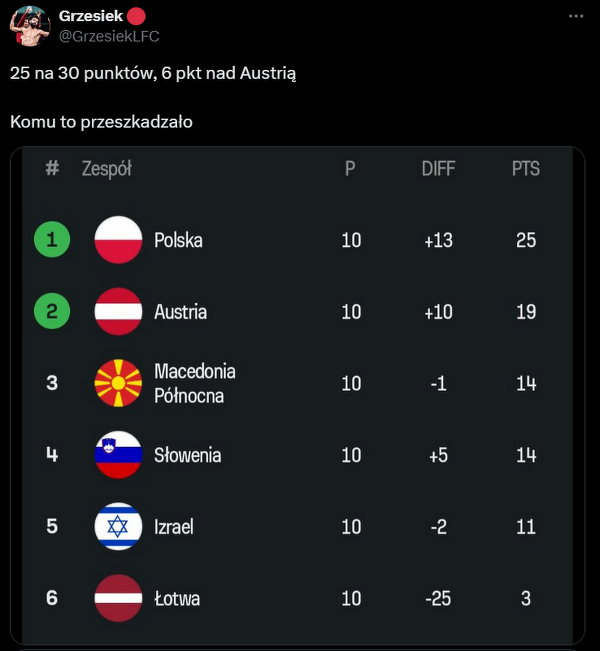The image size is (600, 651).
Task: Click the green position 1 badge
Action: (52, 240)
